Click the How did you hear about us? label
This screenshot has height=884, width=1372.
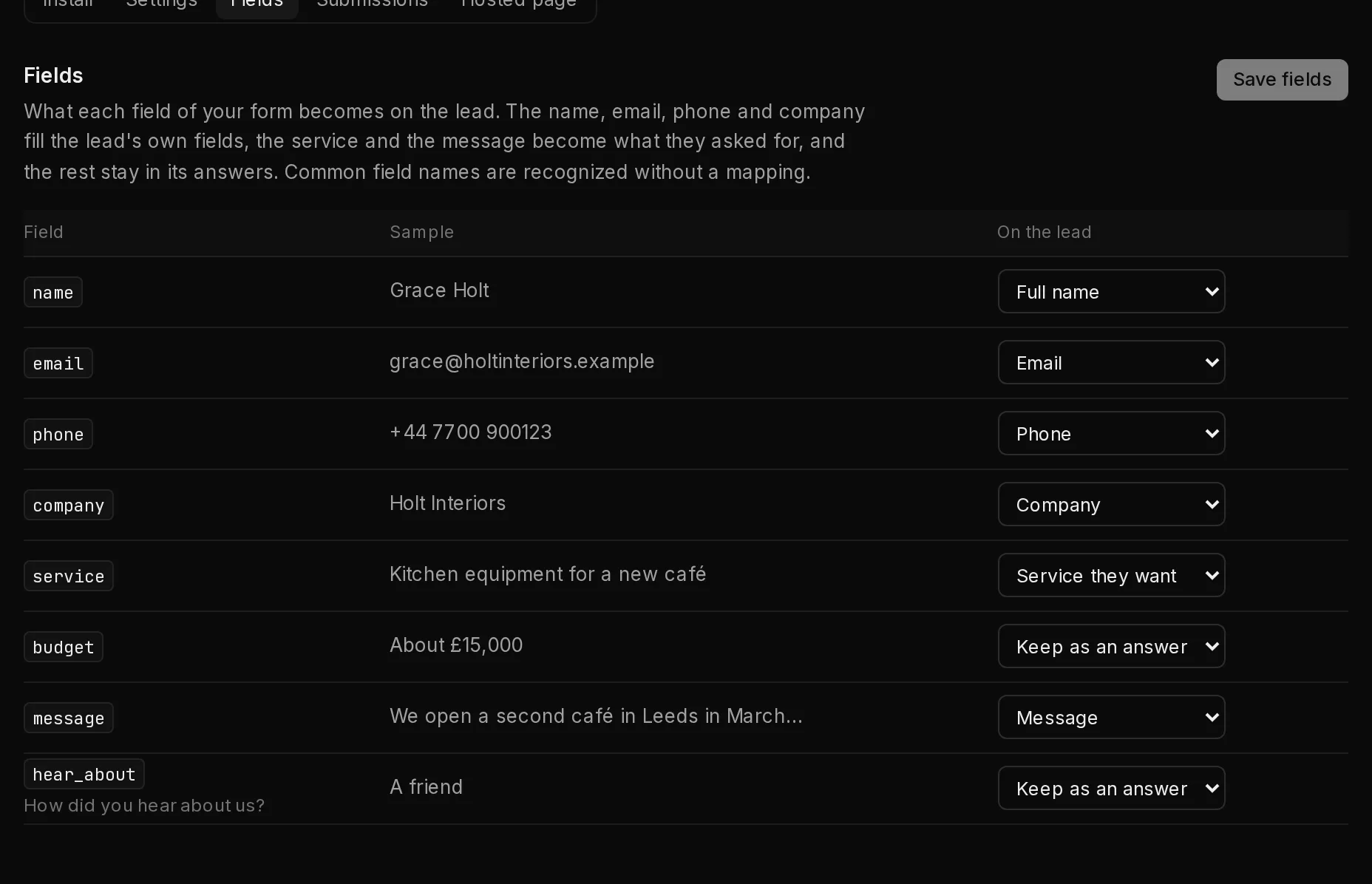coord(144,806)
